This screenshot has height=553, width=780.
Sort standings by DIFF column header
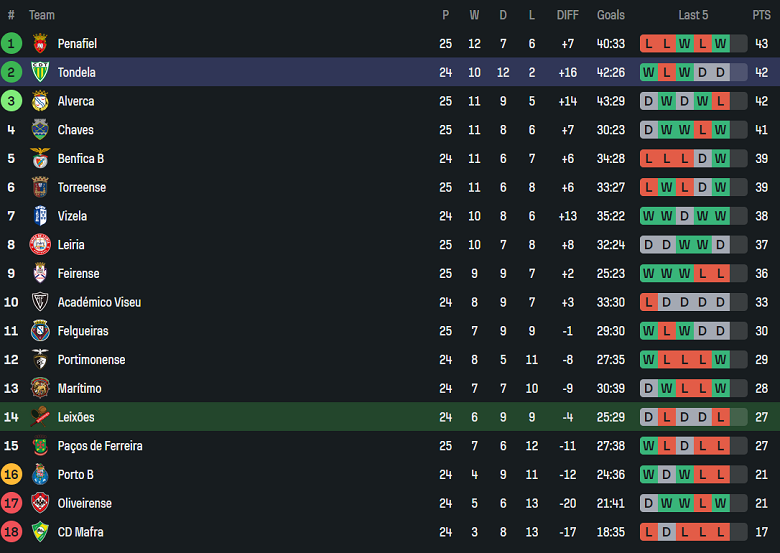pyautogui.click(x=567, y=15)
